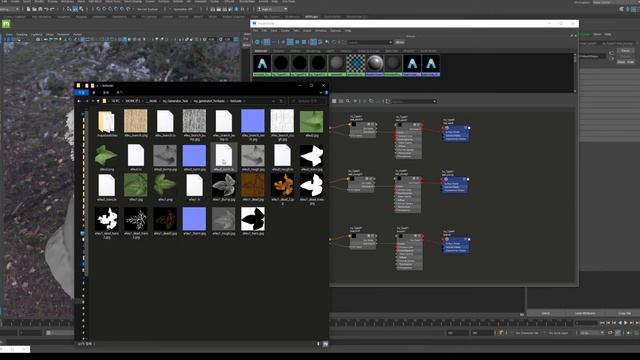Open the playback speed fps dropdown

coord(592,333)
